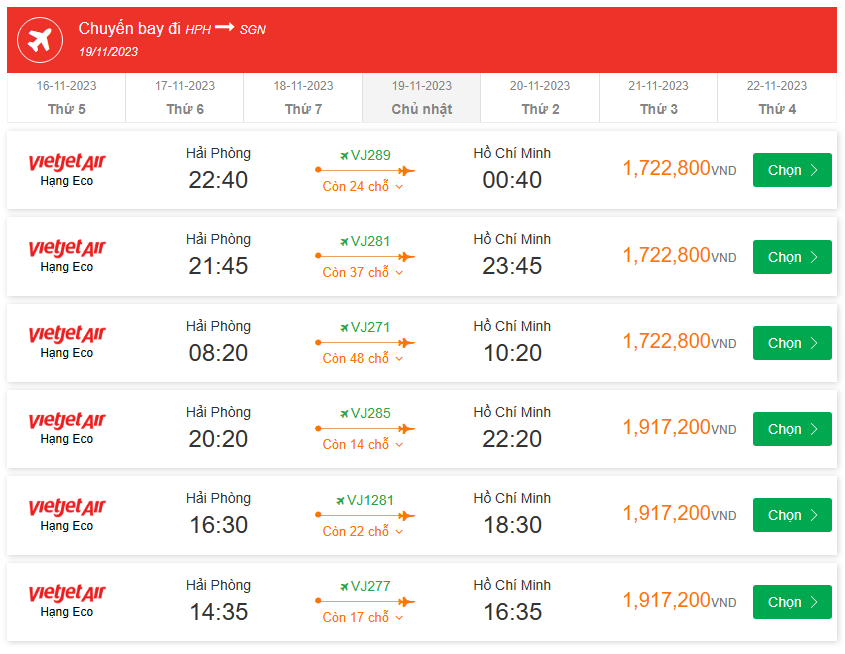Switch to the 16-11-2023 Thứ 5 date tab
The width and height of the screenshot is (845, 654).
(x=67, y=98)
